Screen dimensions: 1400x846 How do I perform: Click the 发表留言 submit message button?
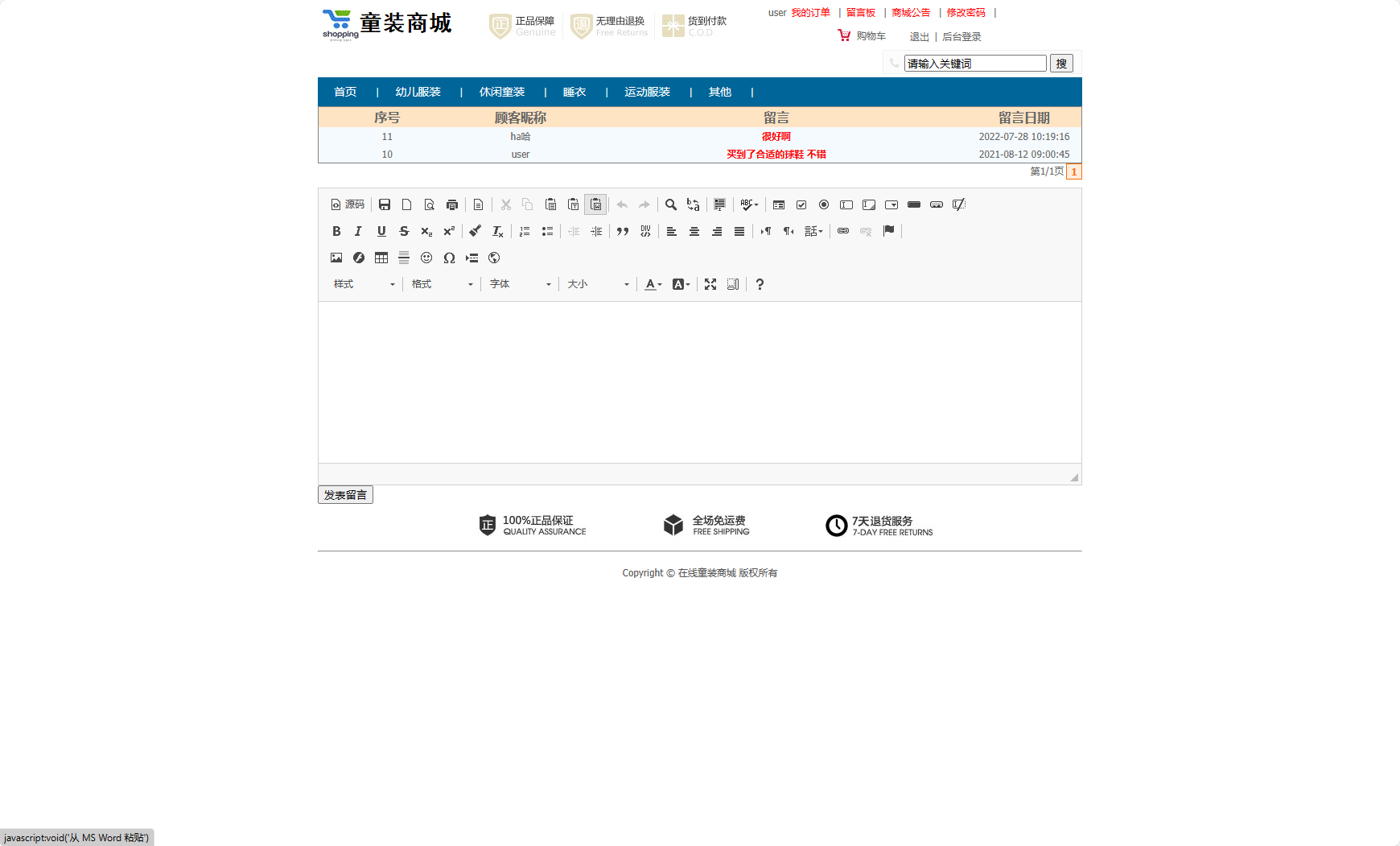(x=345, y=494)
